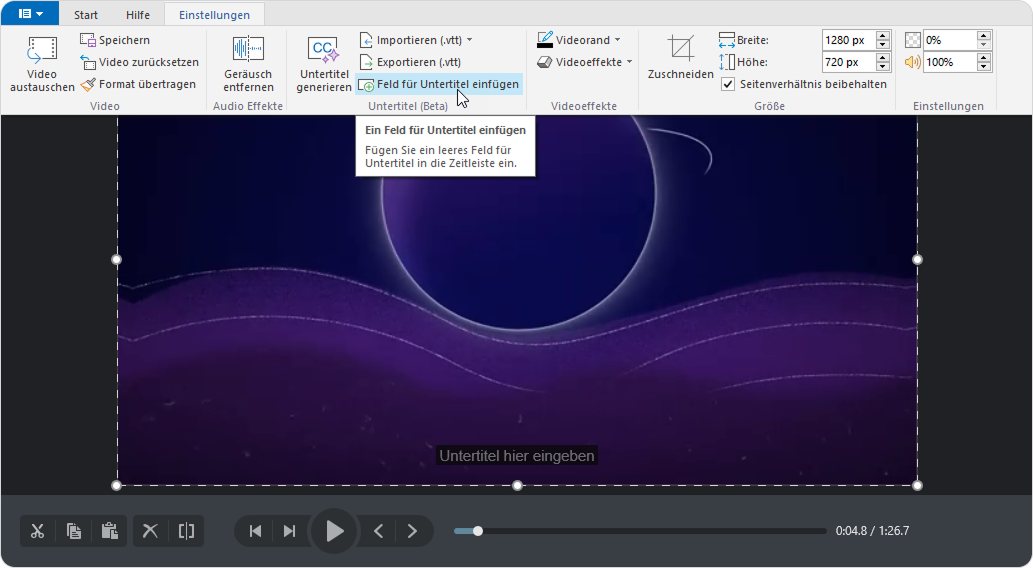Click the bottom-right corner resize handle
This screenshot has height=568, width=1033.
[x=917, y=486]
